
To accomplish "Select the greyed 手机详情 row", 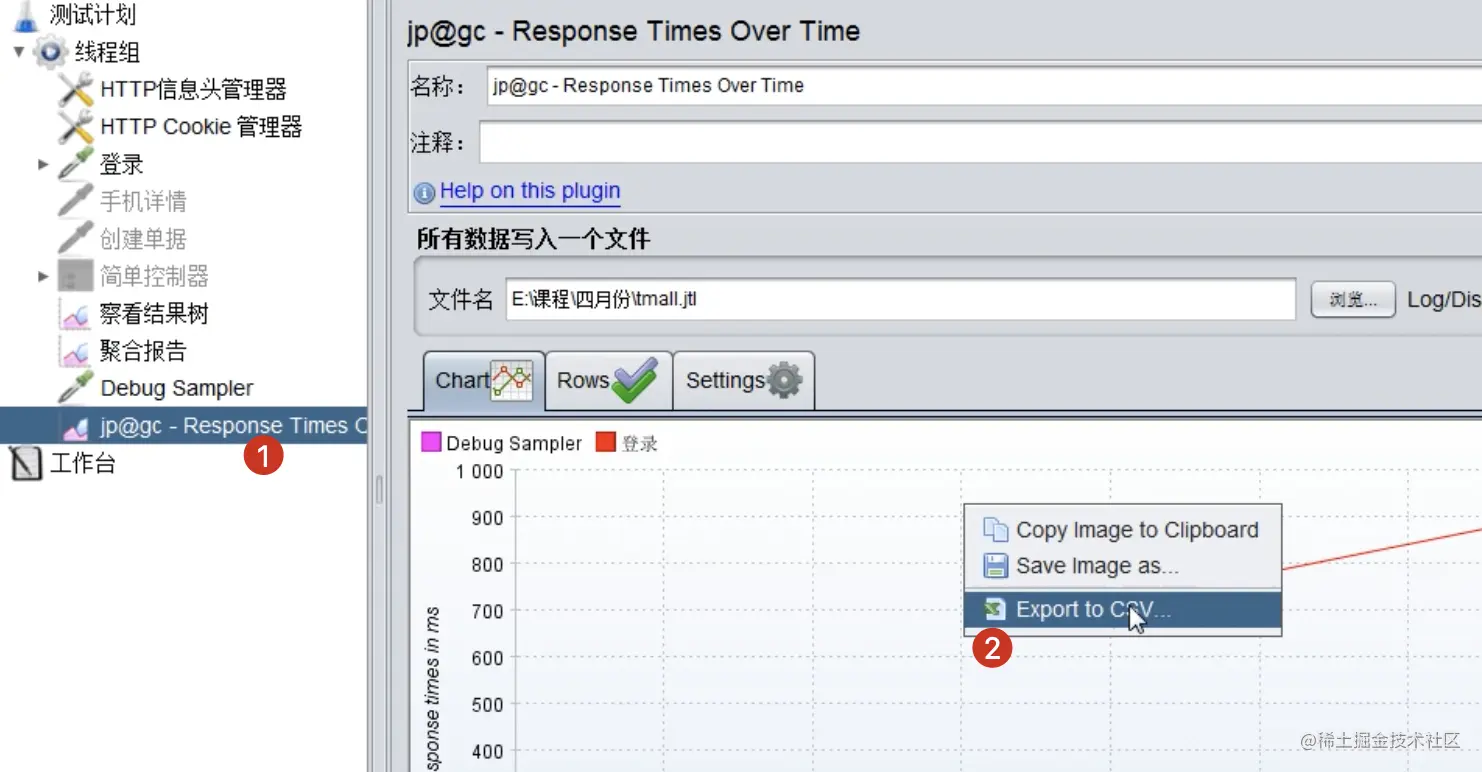I will 143,201.
